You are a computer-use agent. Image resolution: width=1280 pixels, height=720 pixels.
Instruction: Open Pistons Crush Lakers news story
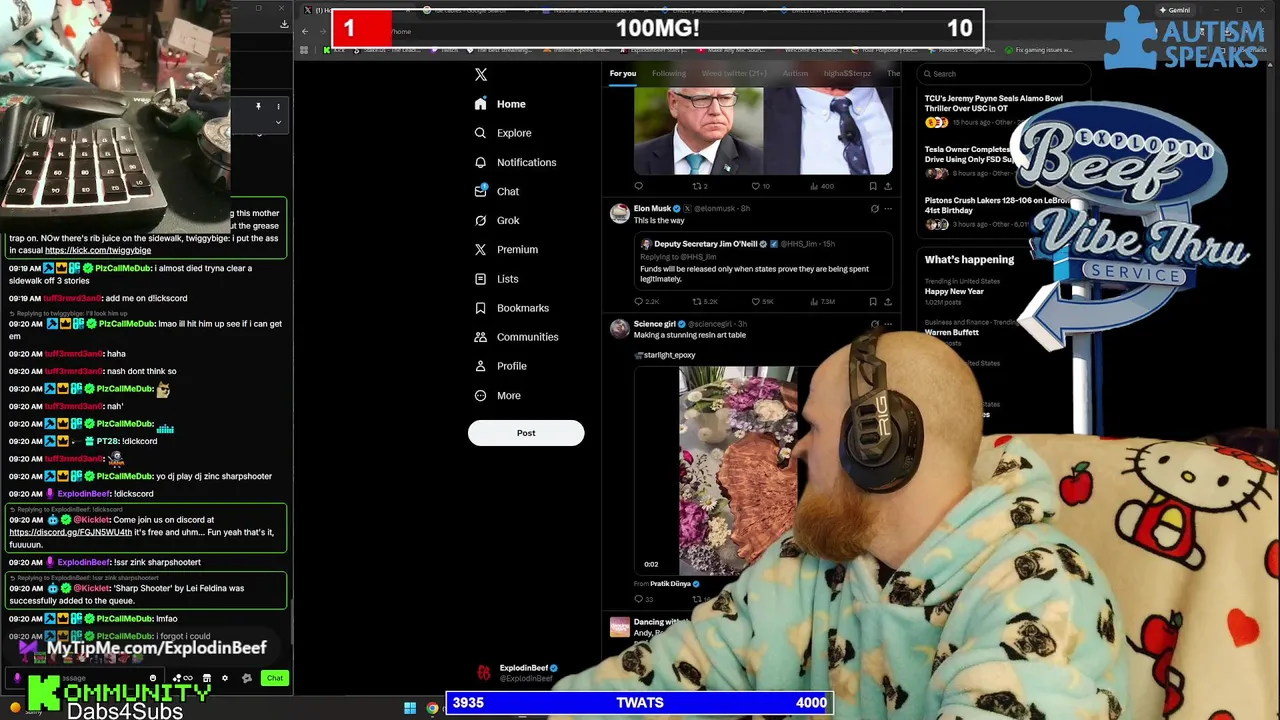[x=996, y=206]
